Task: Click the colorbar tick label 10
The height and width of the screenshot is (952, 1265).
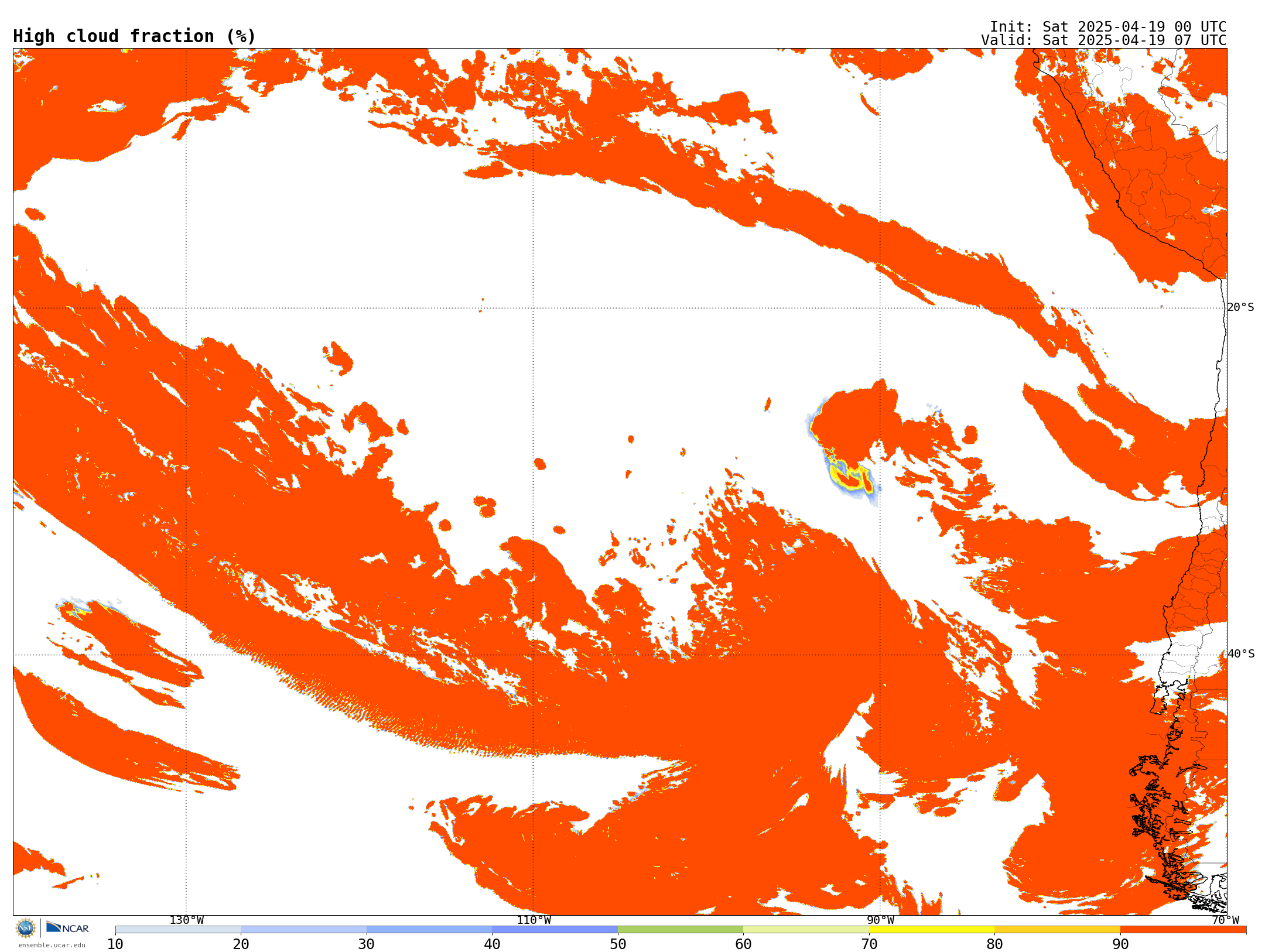Action: (x=115, y=944)
